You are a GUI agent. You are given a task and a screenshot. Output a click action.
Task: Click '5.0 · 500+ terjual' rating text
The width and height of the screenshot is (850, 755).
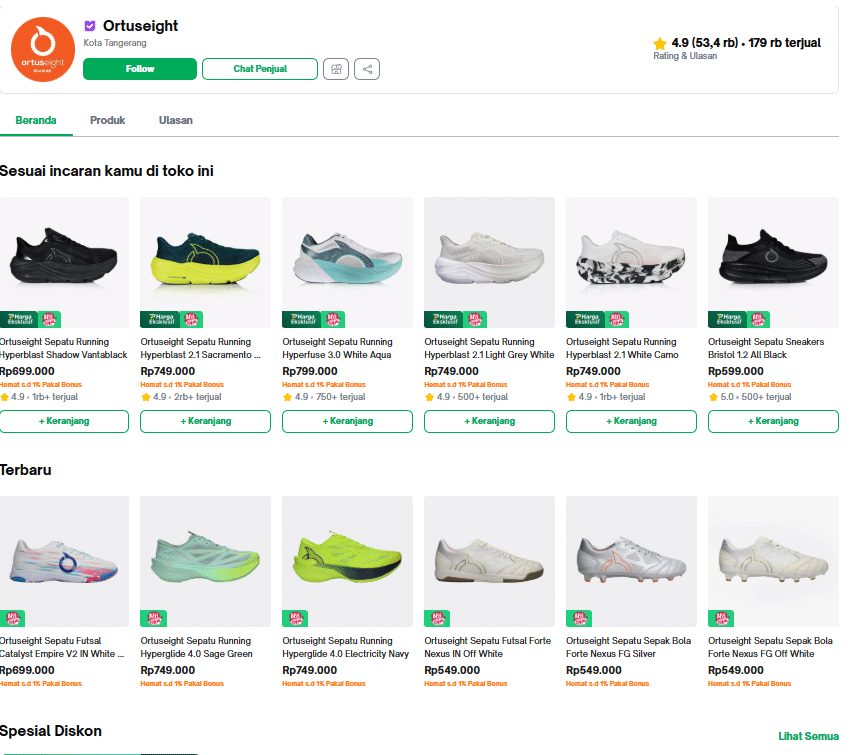tap(756, 397)
